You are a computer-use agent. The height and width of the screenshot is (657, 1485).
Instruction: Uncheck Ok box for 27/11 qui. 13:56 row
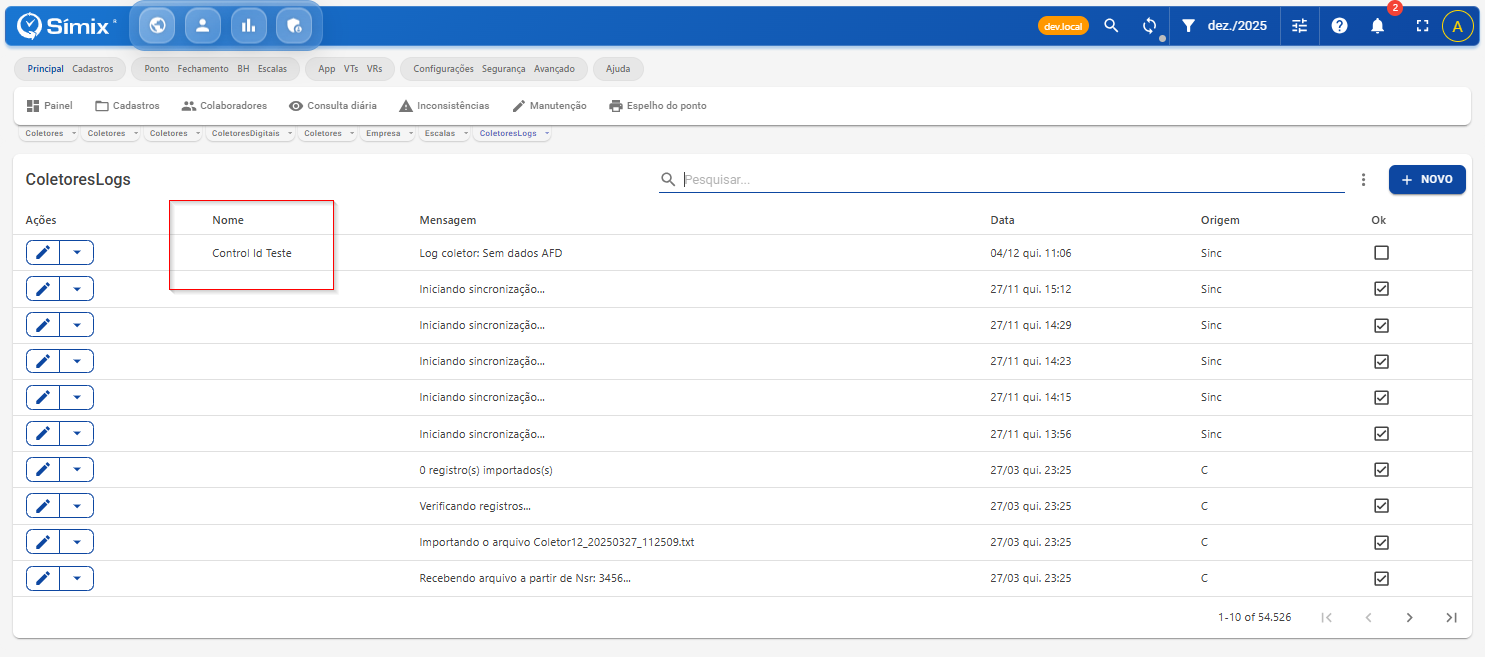pos(1381,433)
